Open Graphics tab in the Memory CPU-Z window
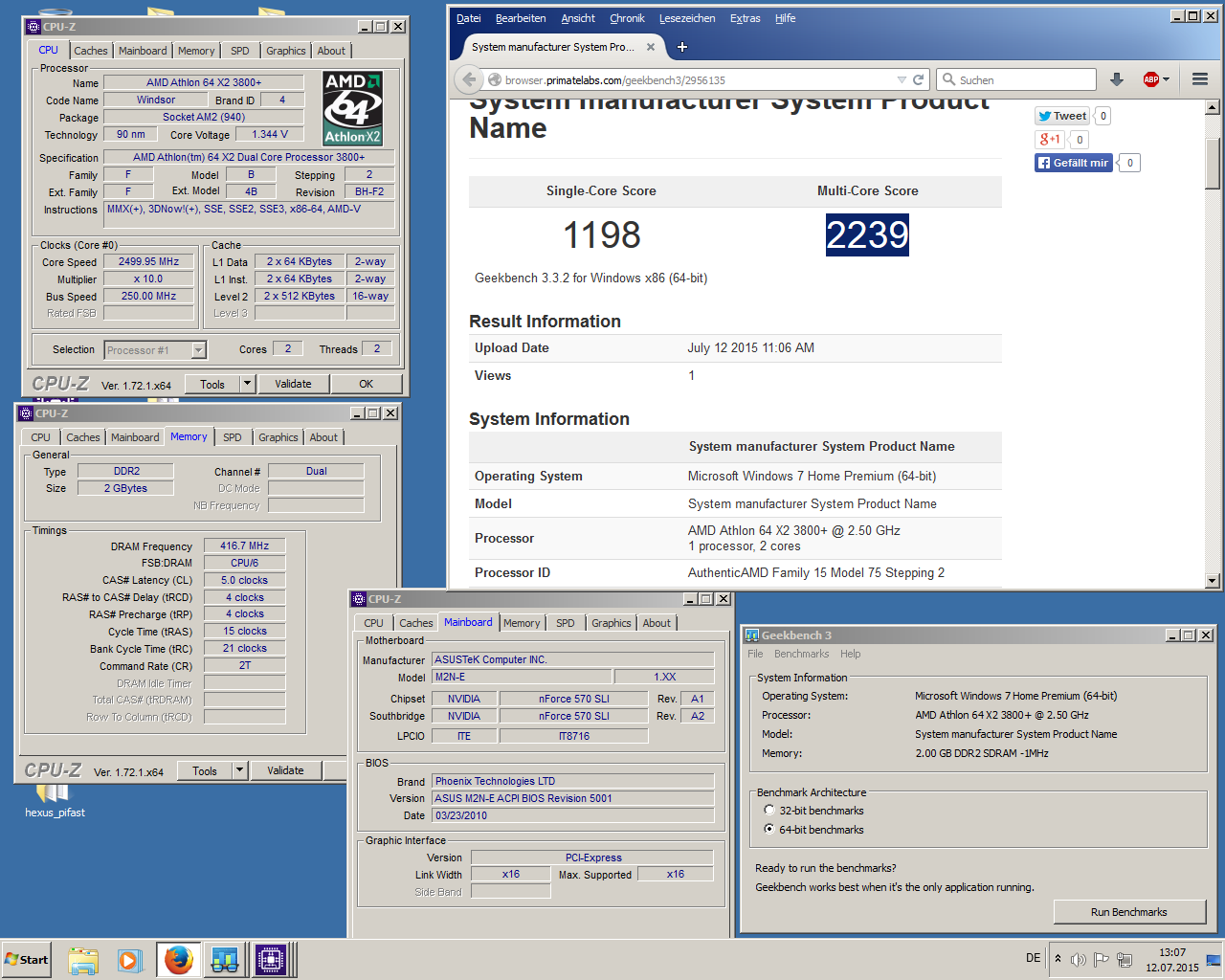This screenshot has width=1225, height=980. [278, 437]
